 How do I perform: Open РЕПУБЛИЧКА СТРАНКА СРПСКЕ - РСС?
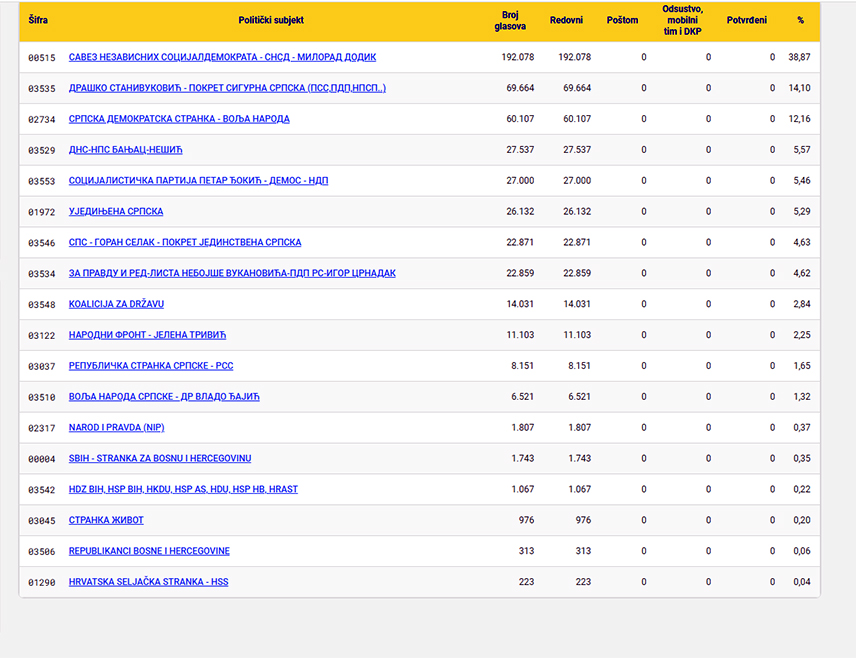click(151, 366)
